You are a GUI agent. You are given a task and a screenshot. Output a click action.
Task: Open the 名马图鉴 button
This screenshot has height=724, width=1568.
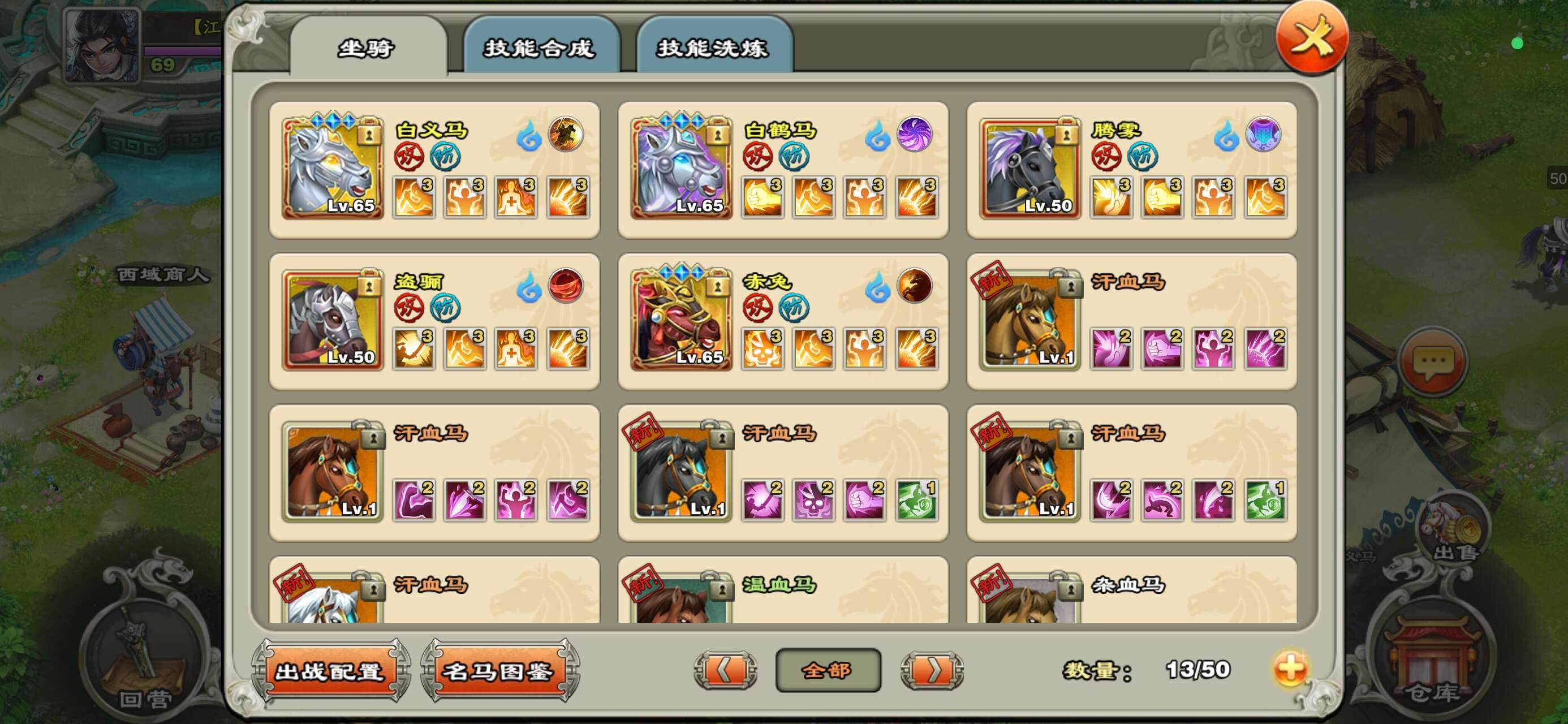(x=499, y=671)
